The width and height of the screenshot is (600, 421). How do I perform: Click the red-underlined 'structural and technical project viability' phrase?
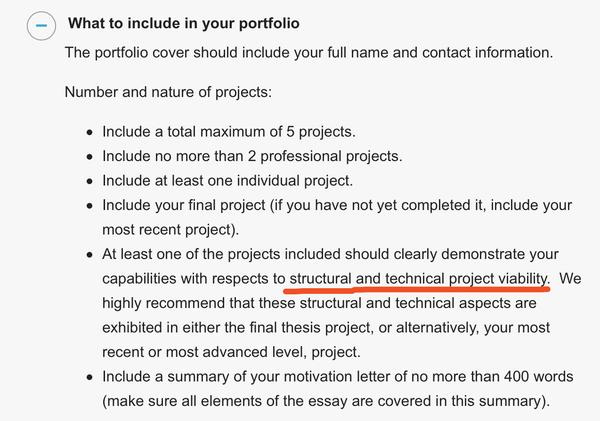tap(419, 277)
